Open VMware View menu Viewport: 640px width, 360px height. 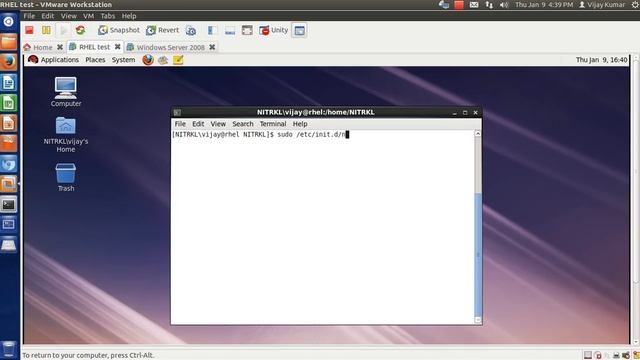[x=69, y=16]
